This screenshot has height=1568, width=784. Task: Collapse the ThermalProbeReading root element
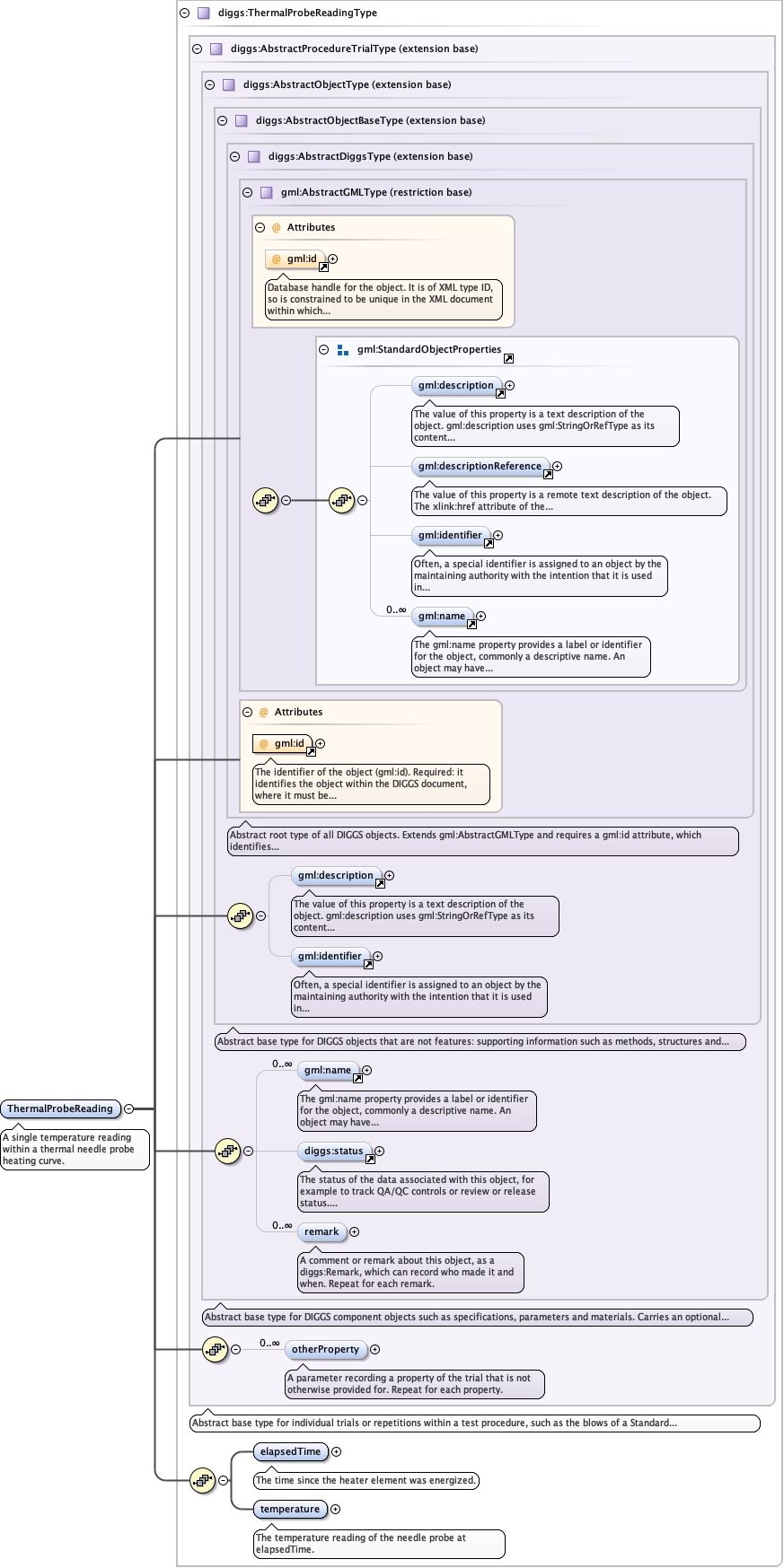[129, 1109]
